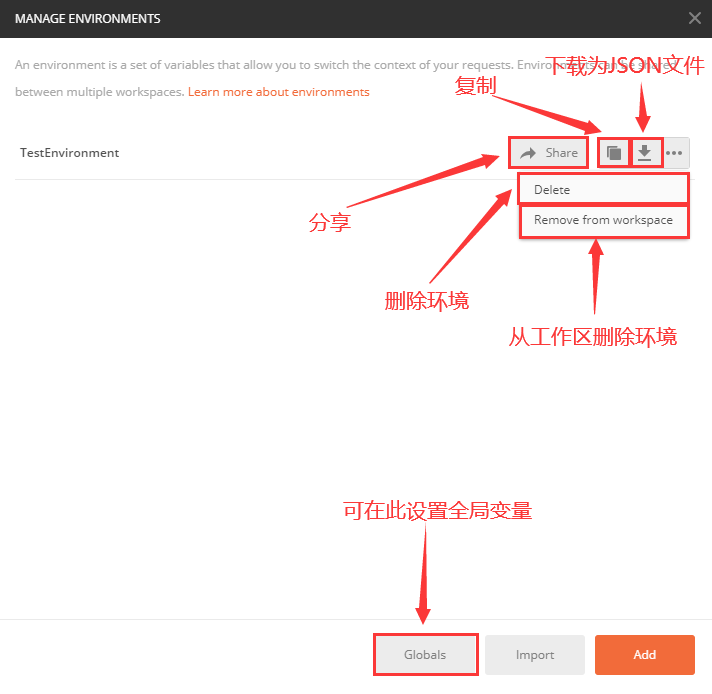This screenshot has height=694, width=712.
Task: Open the Globals variables settings
Action: point(425,654)
